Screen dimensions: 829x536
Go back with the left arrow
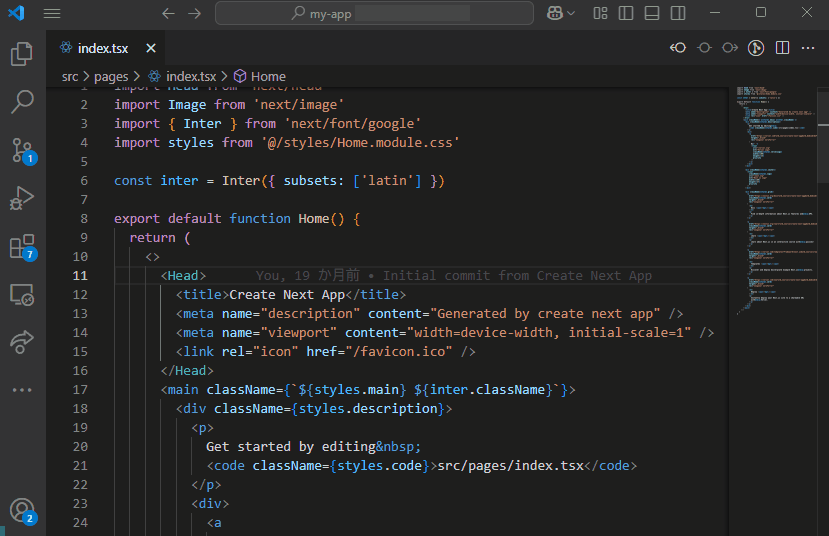coord(168,13)
